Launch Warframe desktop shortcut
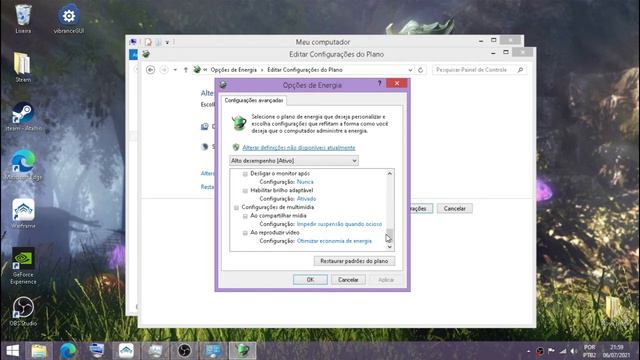 point(23,213)
